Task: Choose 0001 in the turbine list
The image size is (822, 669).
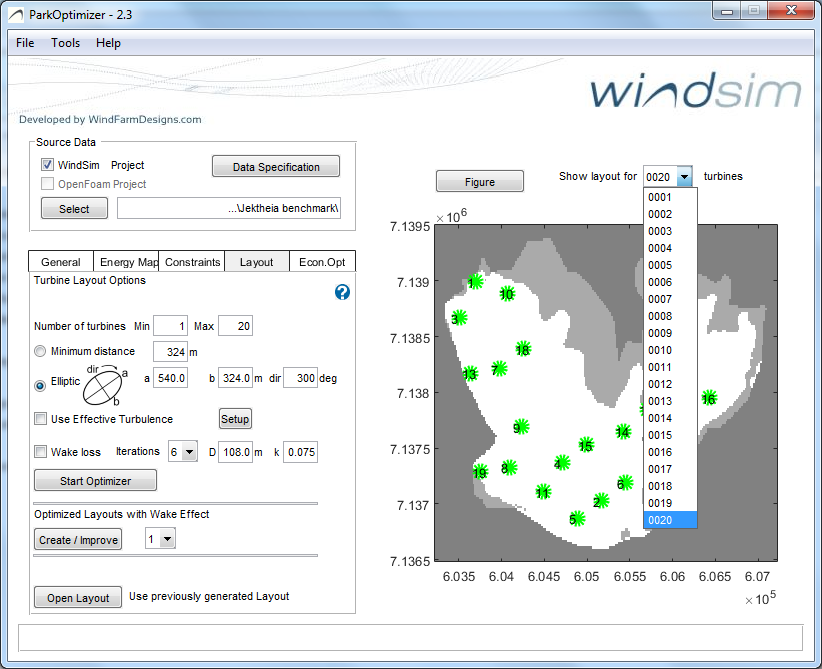Action: [670, 197]
